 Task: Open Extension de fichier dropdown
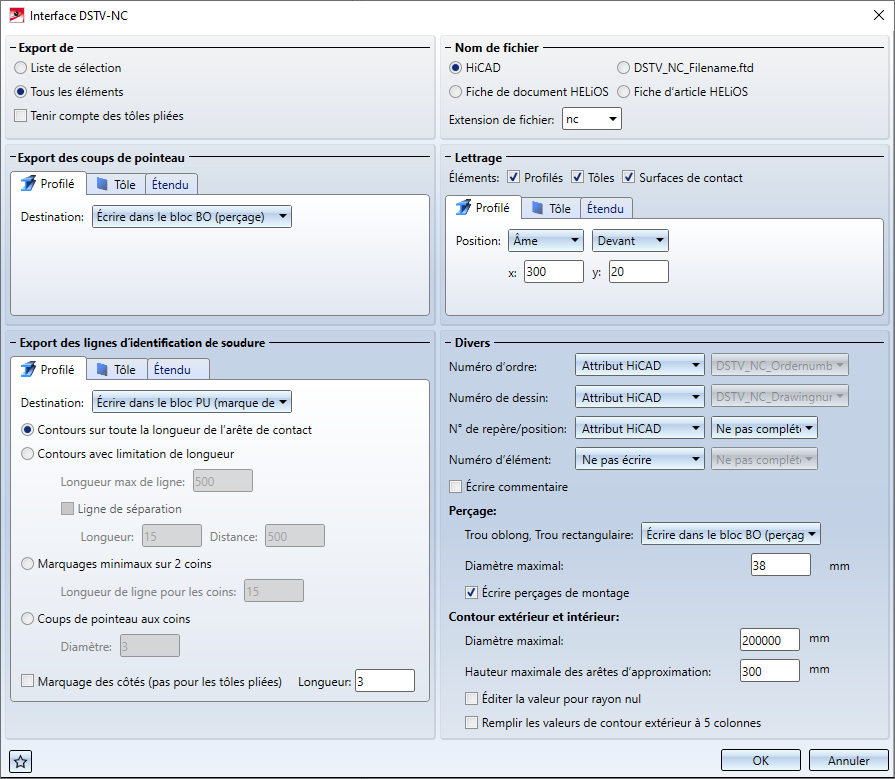click(591, 119)
